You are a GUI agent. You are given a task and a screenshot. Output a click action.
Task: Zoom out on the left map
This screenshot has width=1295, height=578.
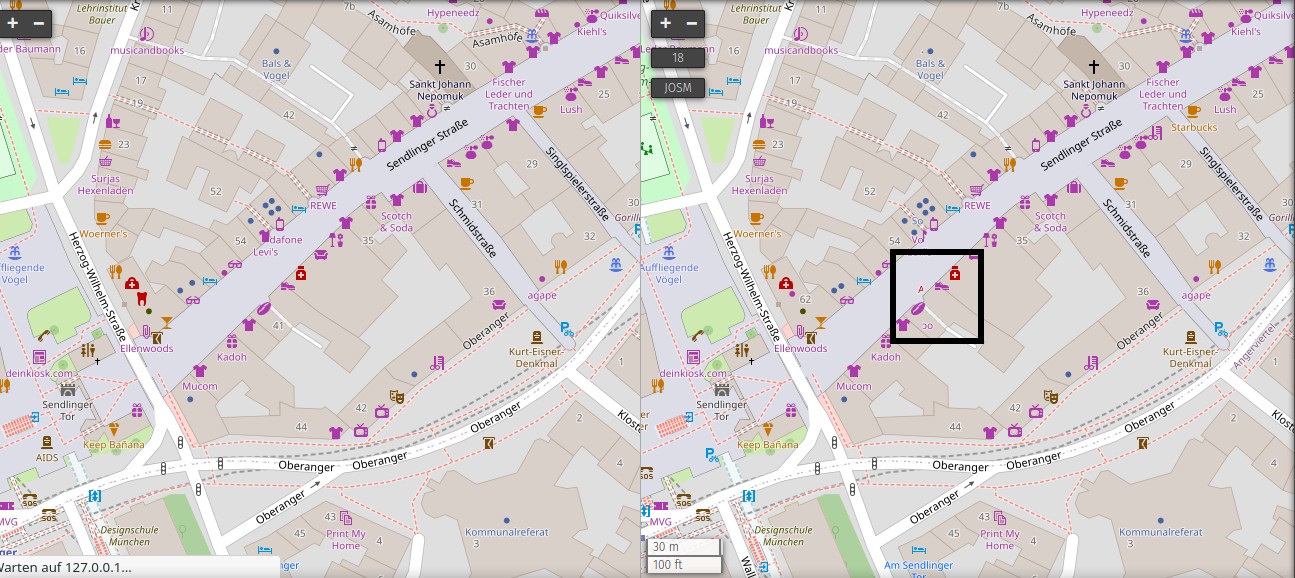click(x=39, y=22)
